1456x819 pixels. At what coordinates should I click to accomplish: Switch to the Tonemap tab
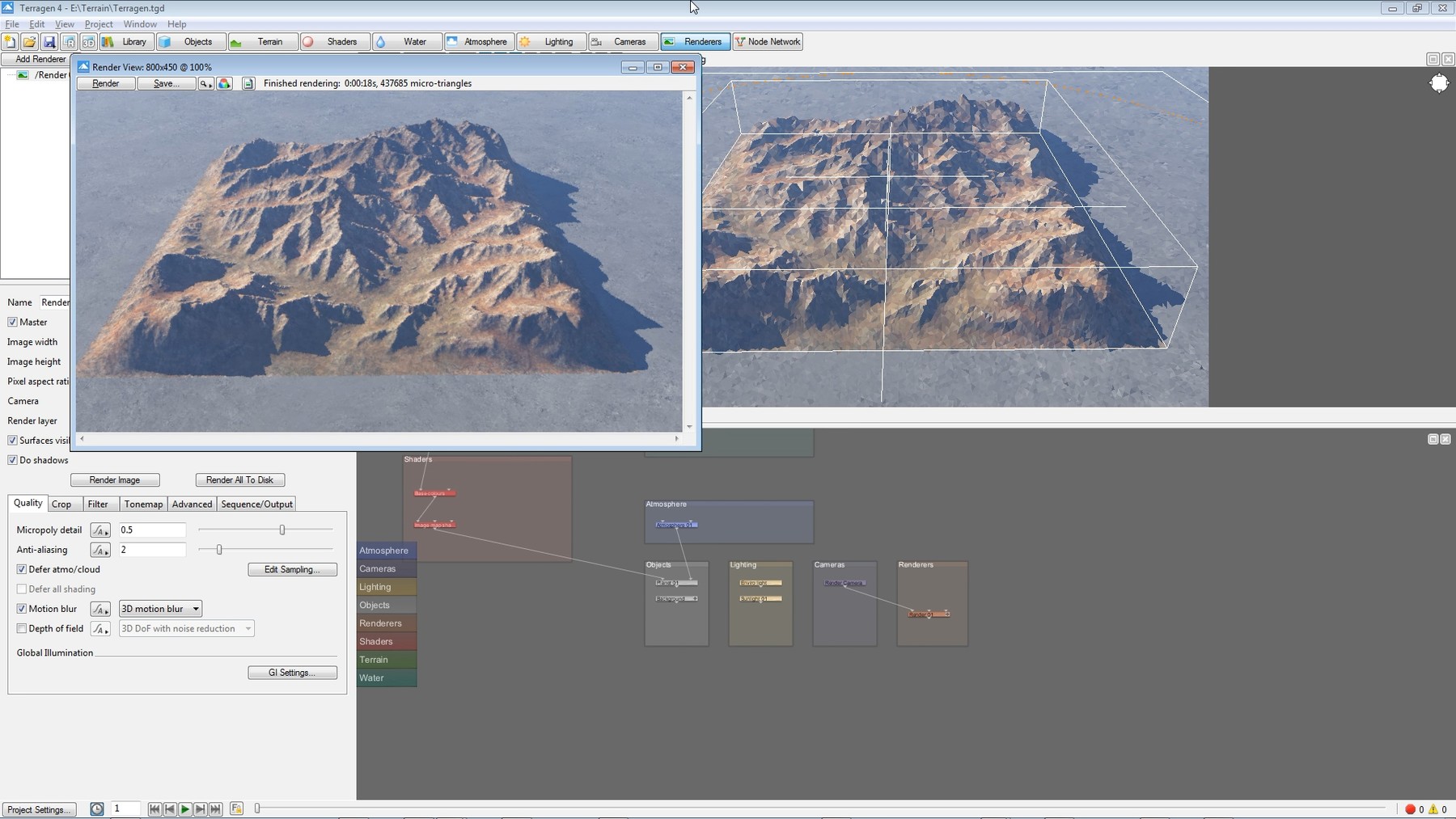pyautogui.click(x=143, y=504)
